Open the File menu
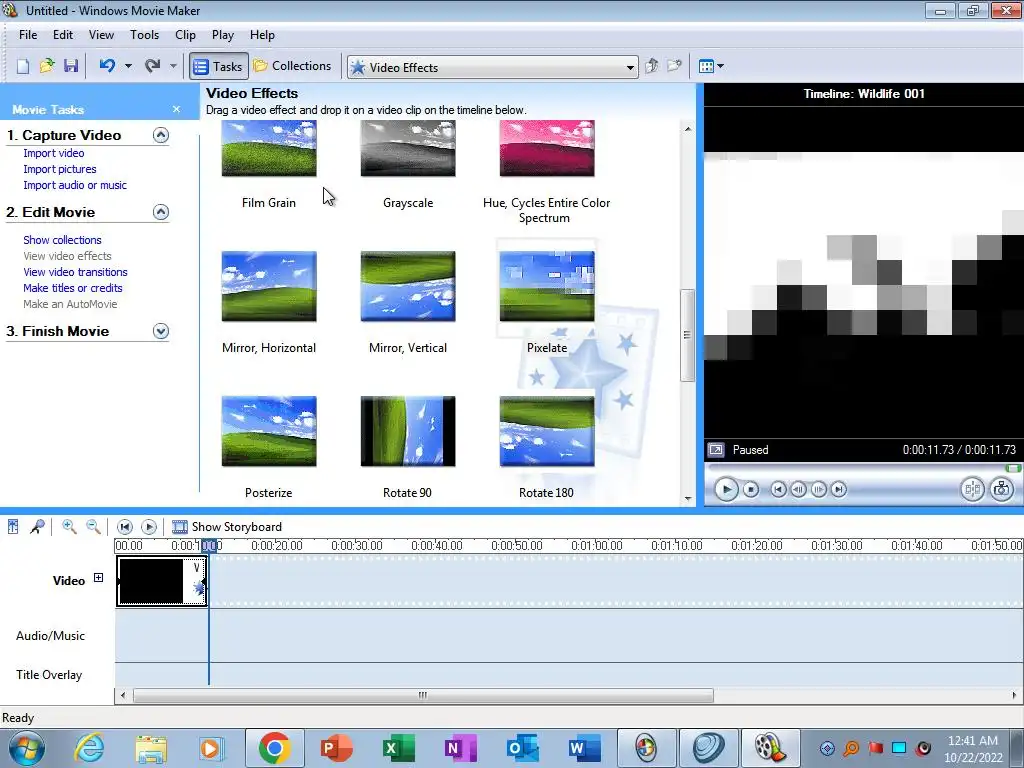This screenshot has height=768, width=1024. (x=28, y=35)
